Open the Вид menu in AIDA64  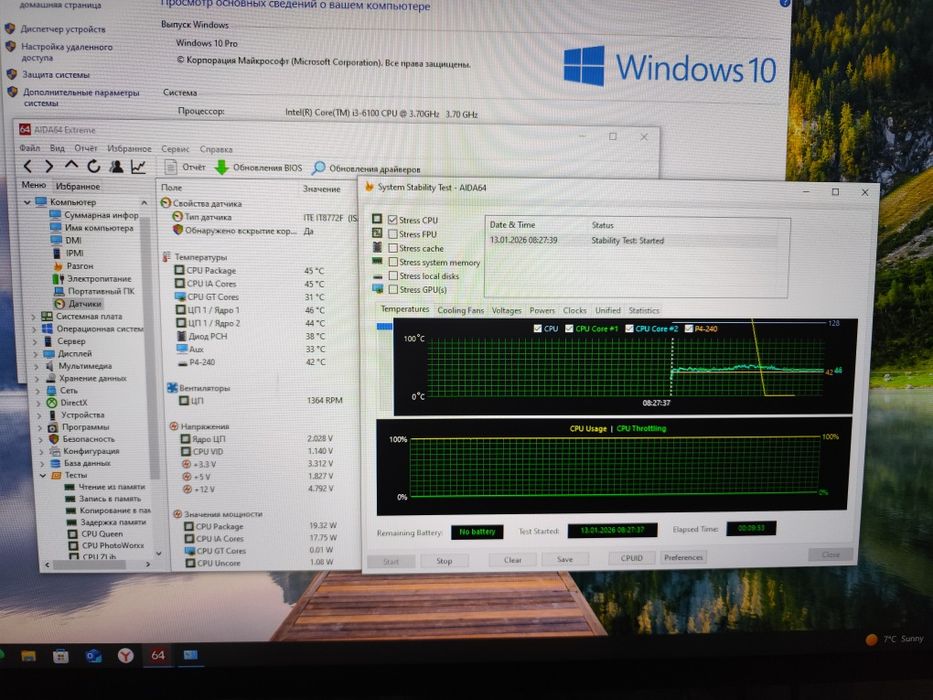57,148
